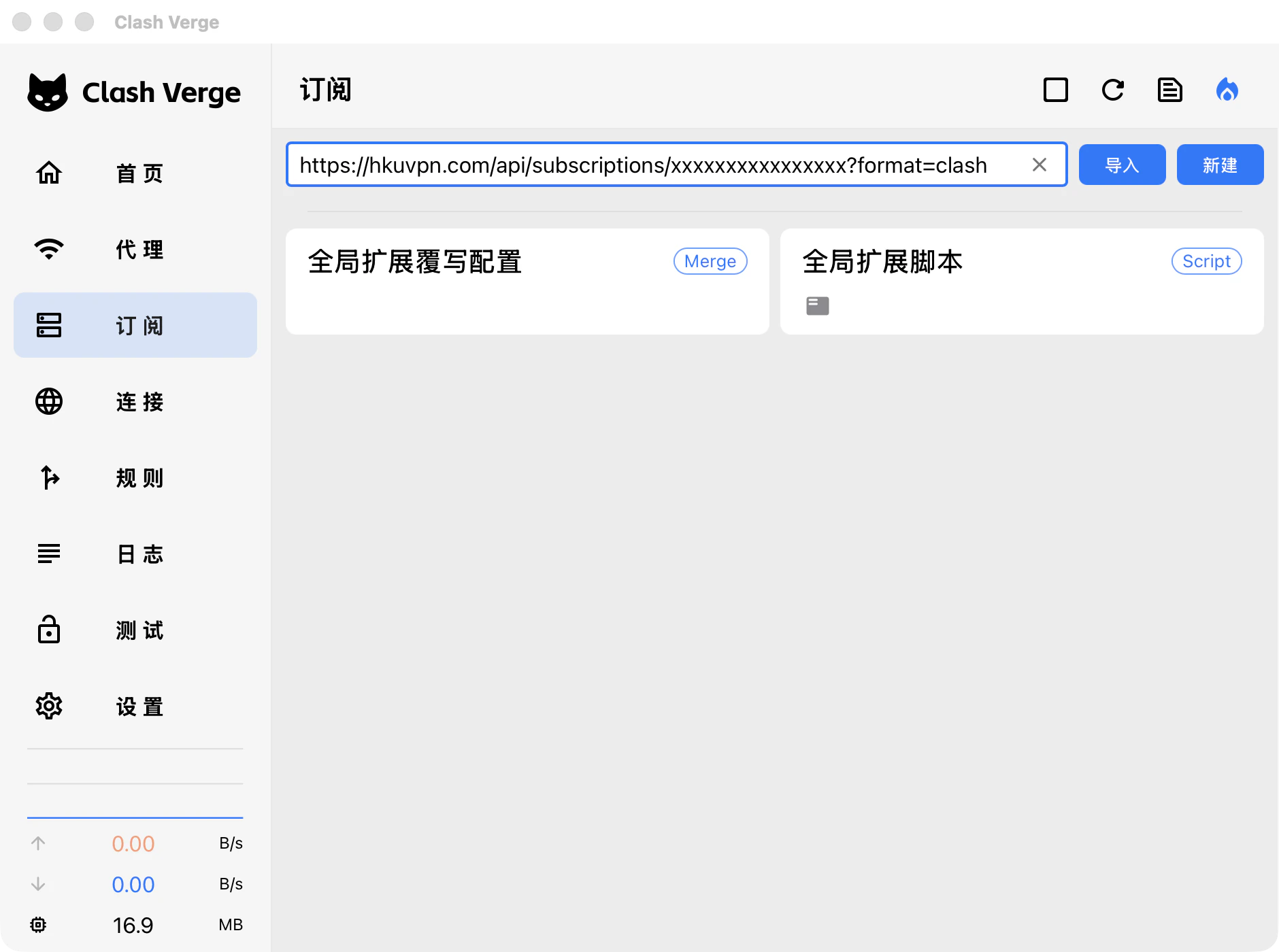Viewport: 1279px width, 952px height.
Task: Click the 新建 new profile button
Action: [1220, 165]
